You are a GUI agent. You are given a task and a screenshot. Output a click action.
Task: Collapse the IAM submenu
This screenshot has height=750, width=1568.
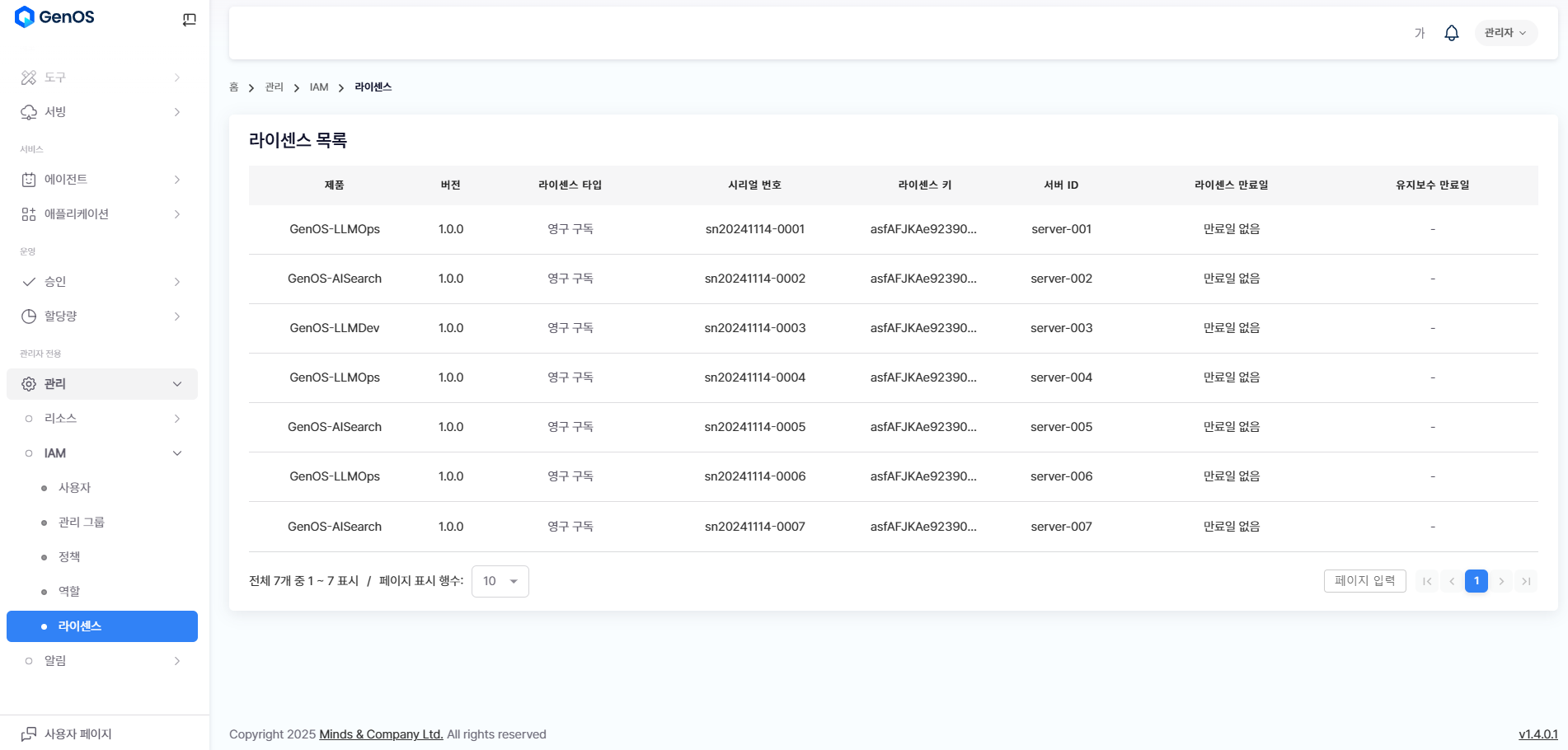point(177,453)
